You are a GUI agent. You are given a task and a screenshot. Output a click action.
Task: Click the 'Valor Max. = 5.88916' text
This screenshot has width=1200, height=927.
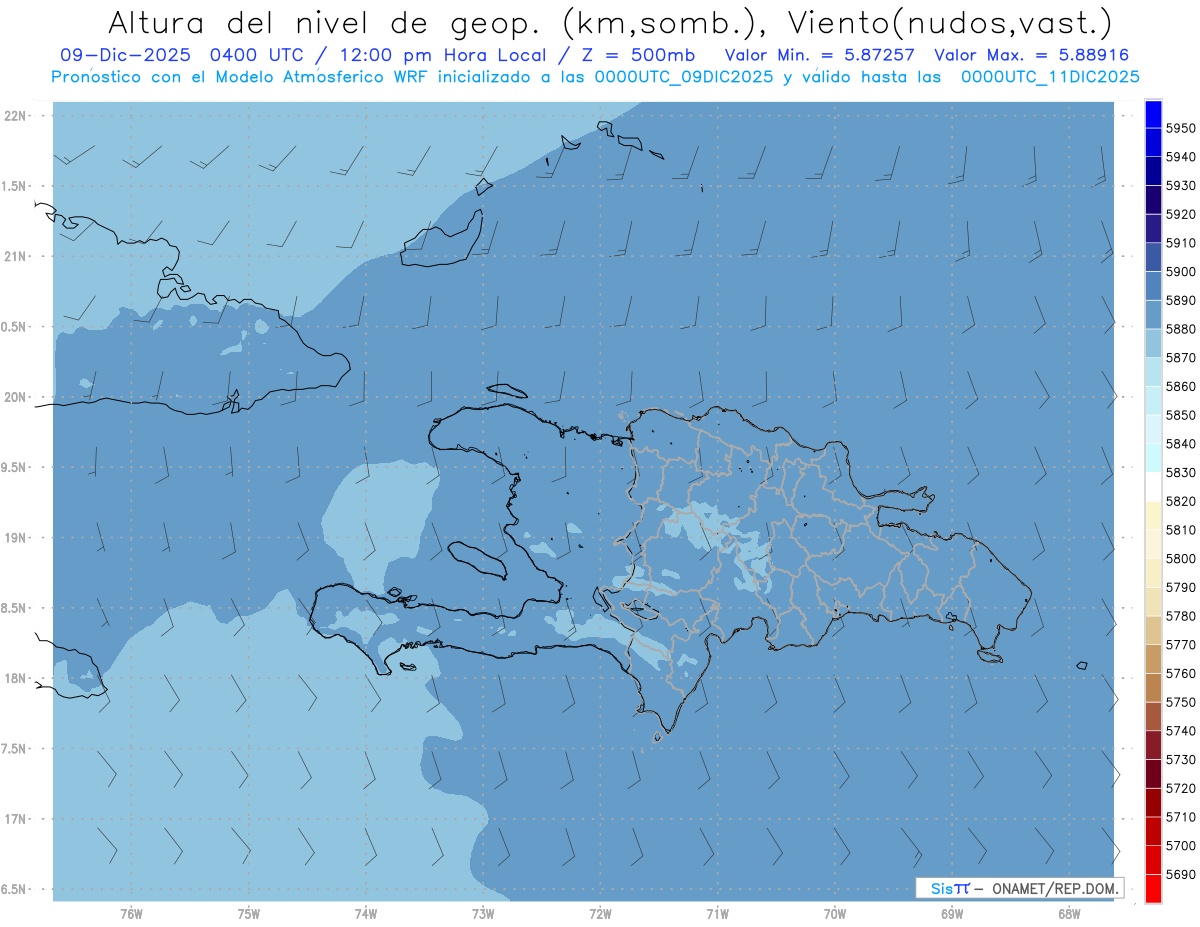1030,55
